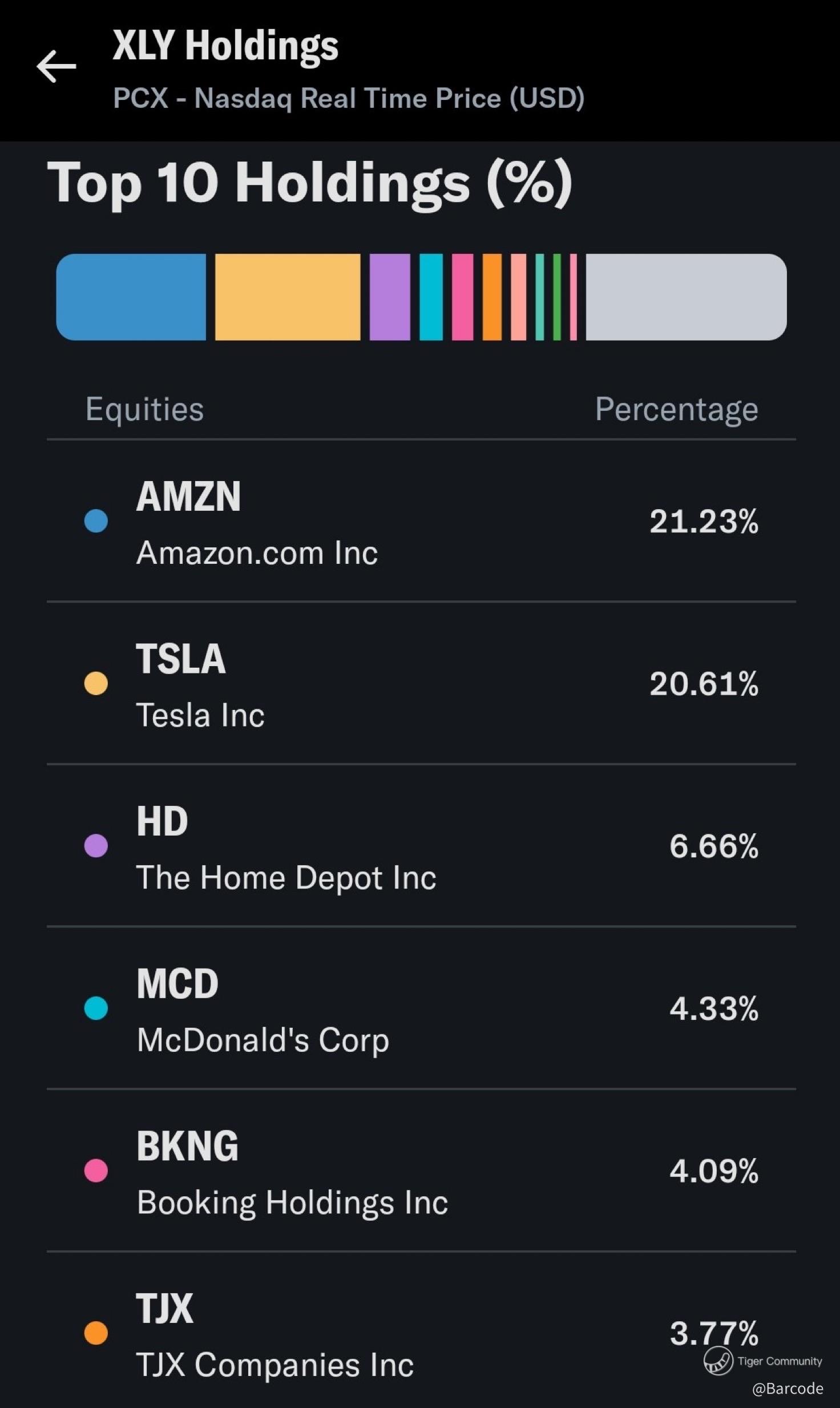Image resolution: width=840 pixels, height=1408 pixels.
Task: Open the Booking Holdings Inc row
Action: pyautogui.click(x=292, y=1203)
